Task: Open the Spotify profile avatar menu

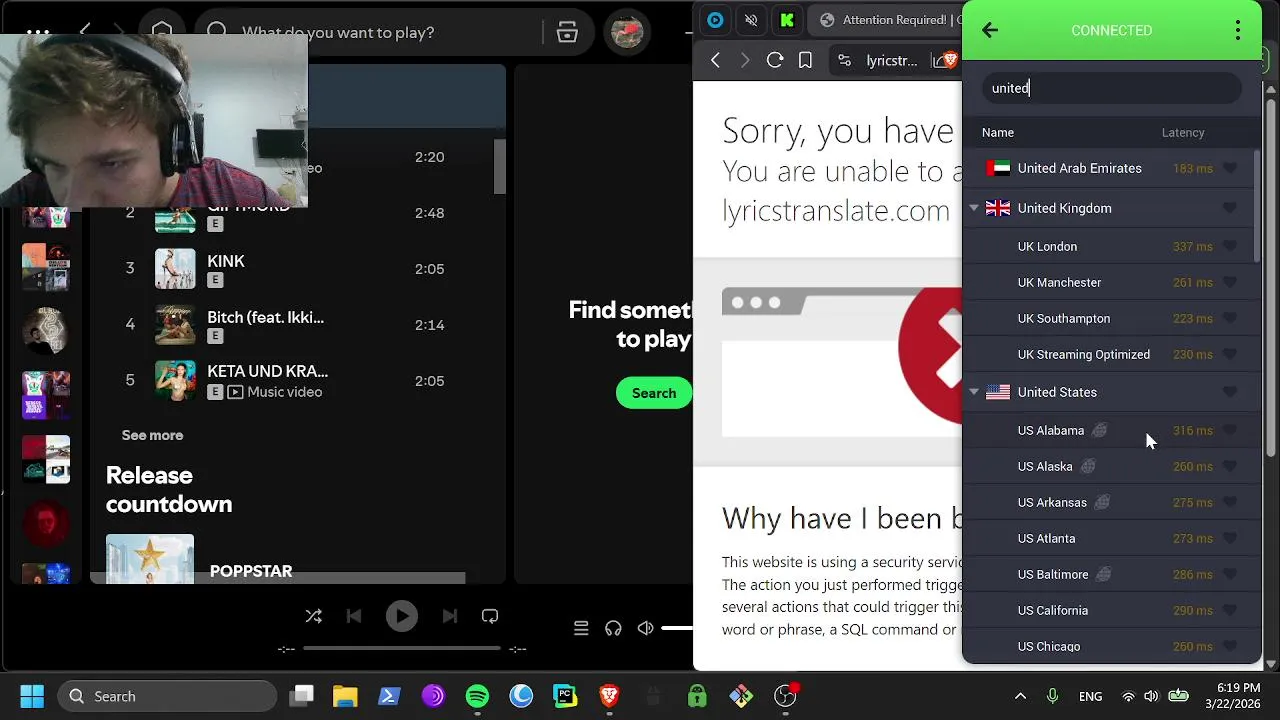Action: [627, 32]
